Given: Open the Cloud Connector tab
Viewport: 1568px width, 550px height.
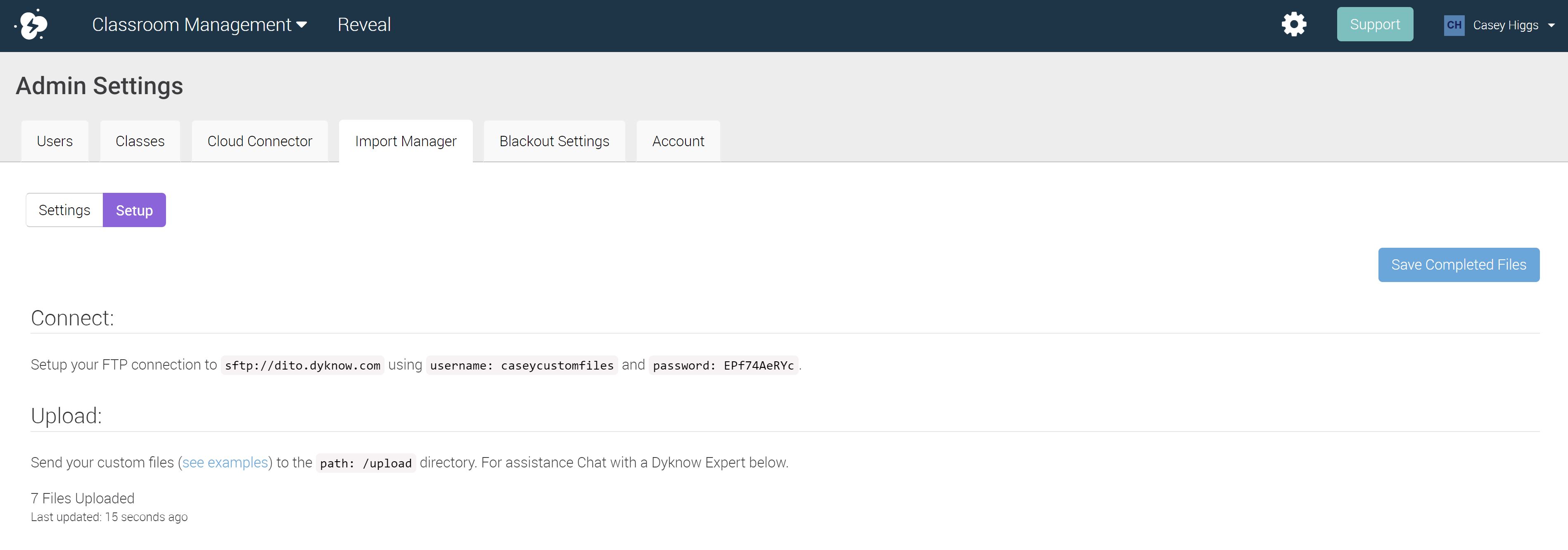Looking at the screenshot, I should pyautogui.click(x=260, y=141).
